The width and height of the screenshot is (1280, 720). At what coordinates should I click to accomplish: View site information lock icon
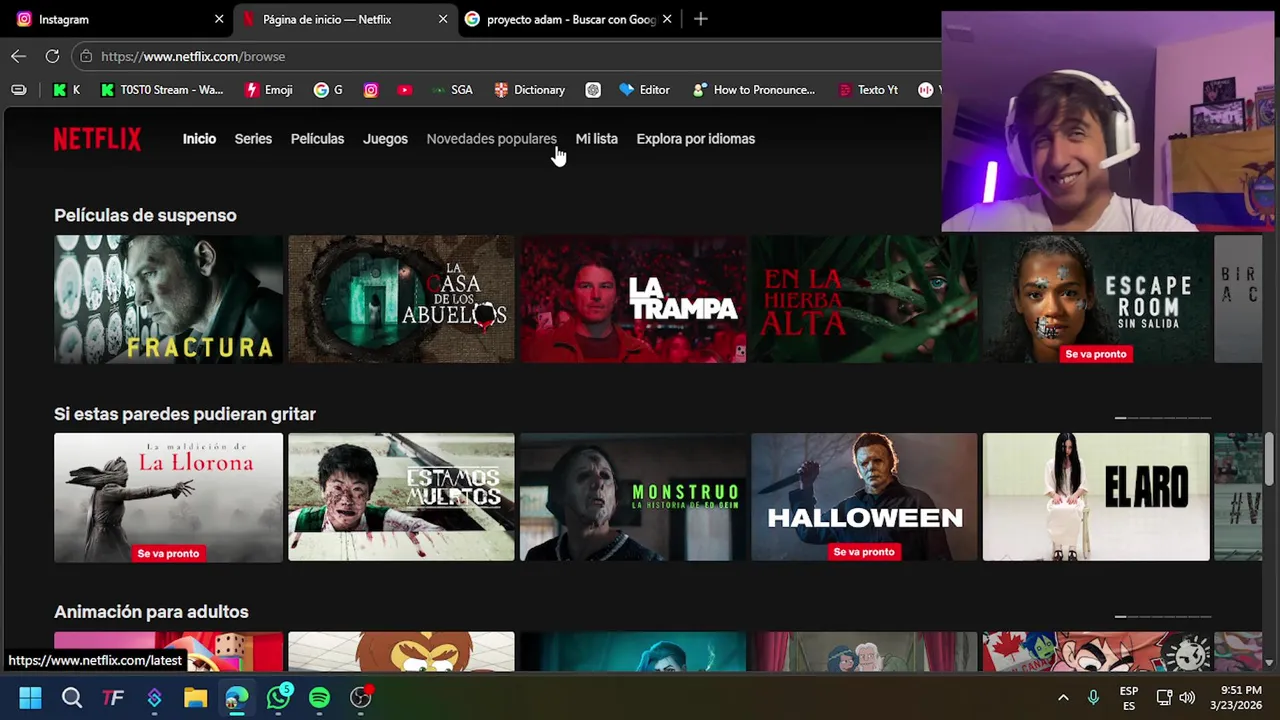click(x=86, y=56)
